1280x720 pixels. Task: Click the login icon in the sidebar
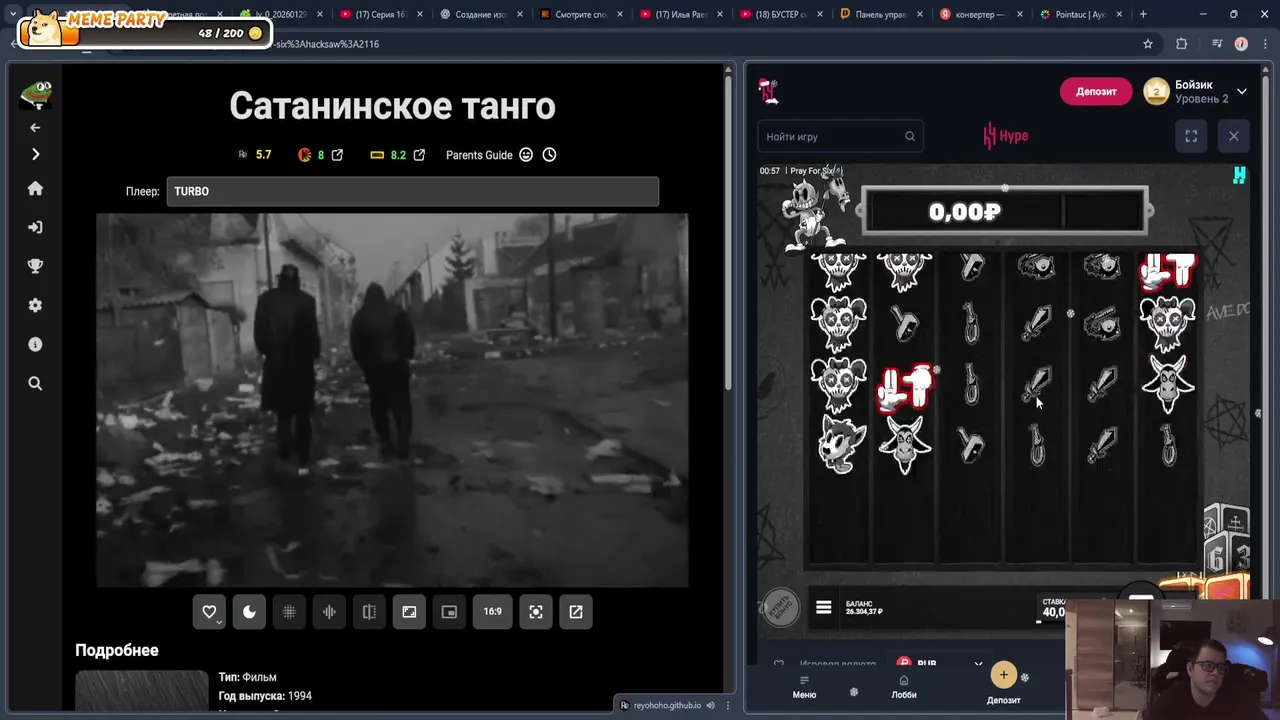(x=35, y=227)
